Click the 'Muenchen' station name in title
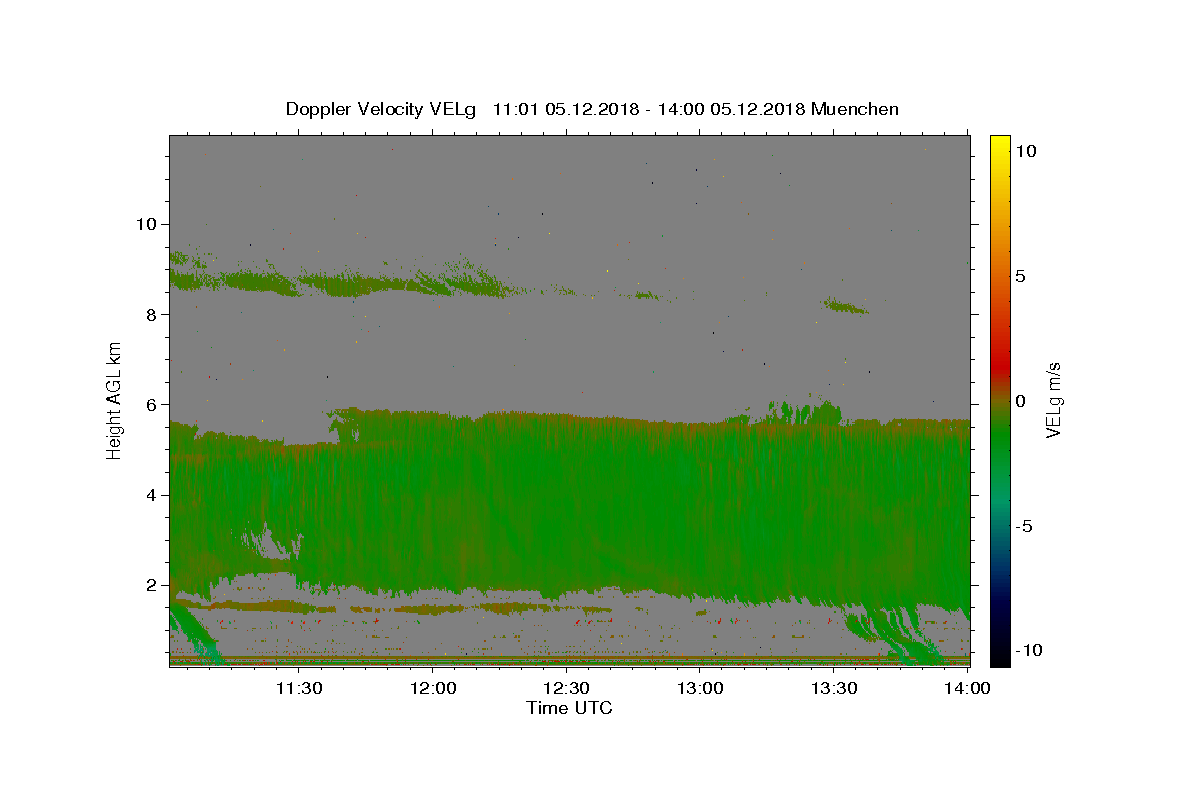Screen dimensions: 1200x800 855,109
